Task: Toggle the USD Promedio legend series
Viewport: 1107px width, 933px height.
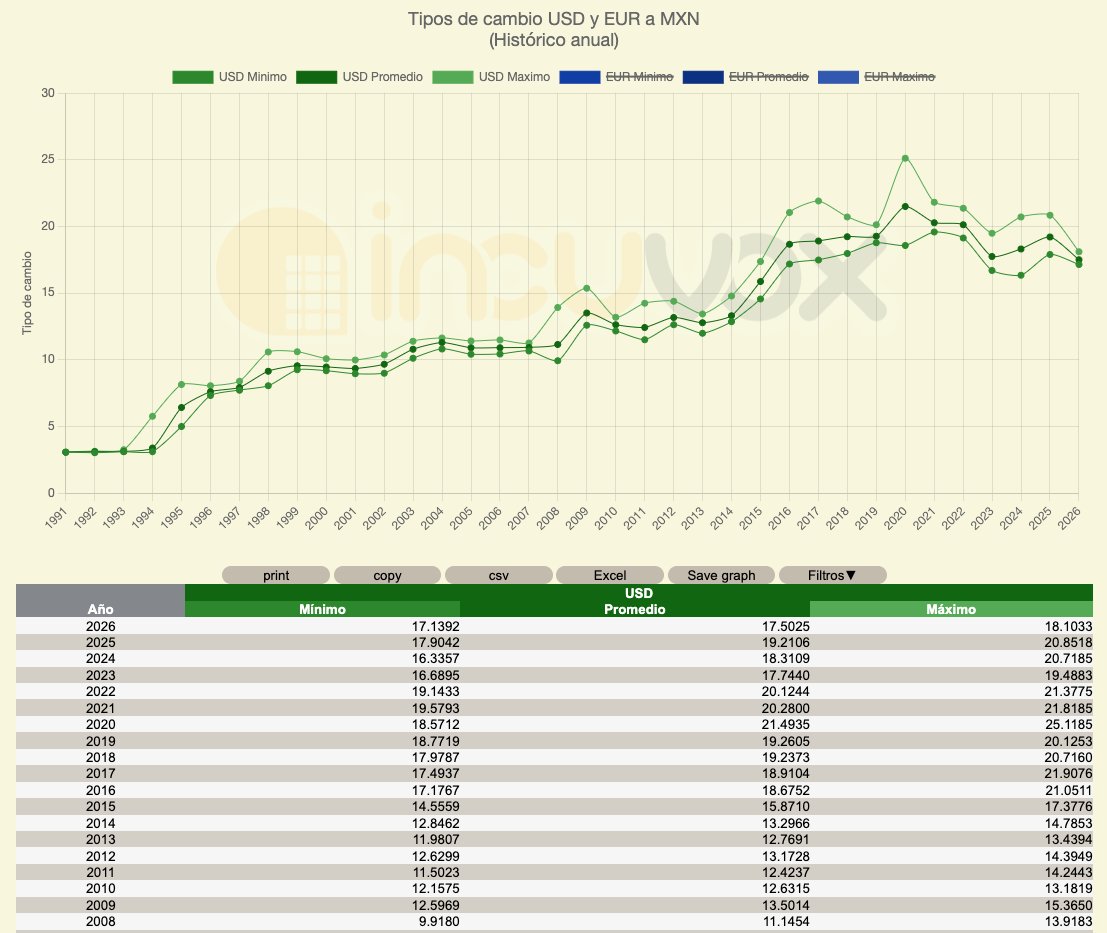Action: [x=359, y=77]
